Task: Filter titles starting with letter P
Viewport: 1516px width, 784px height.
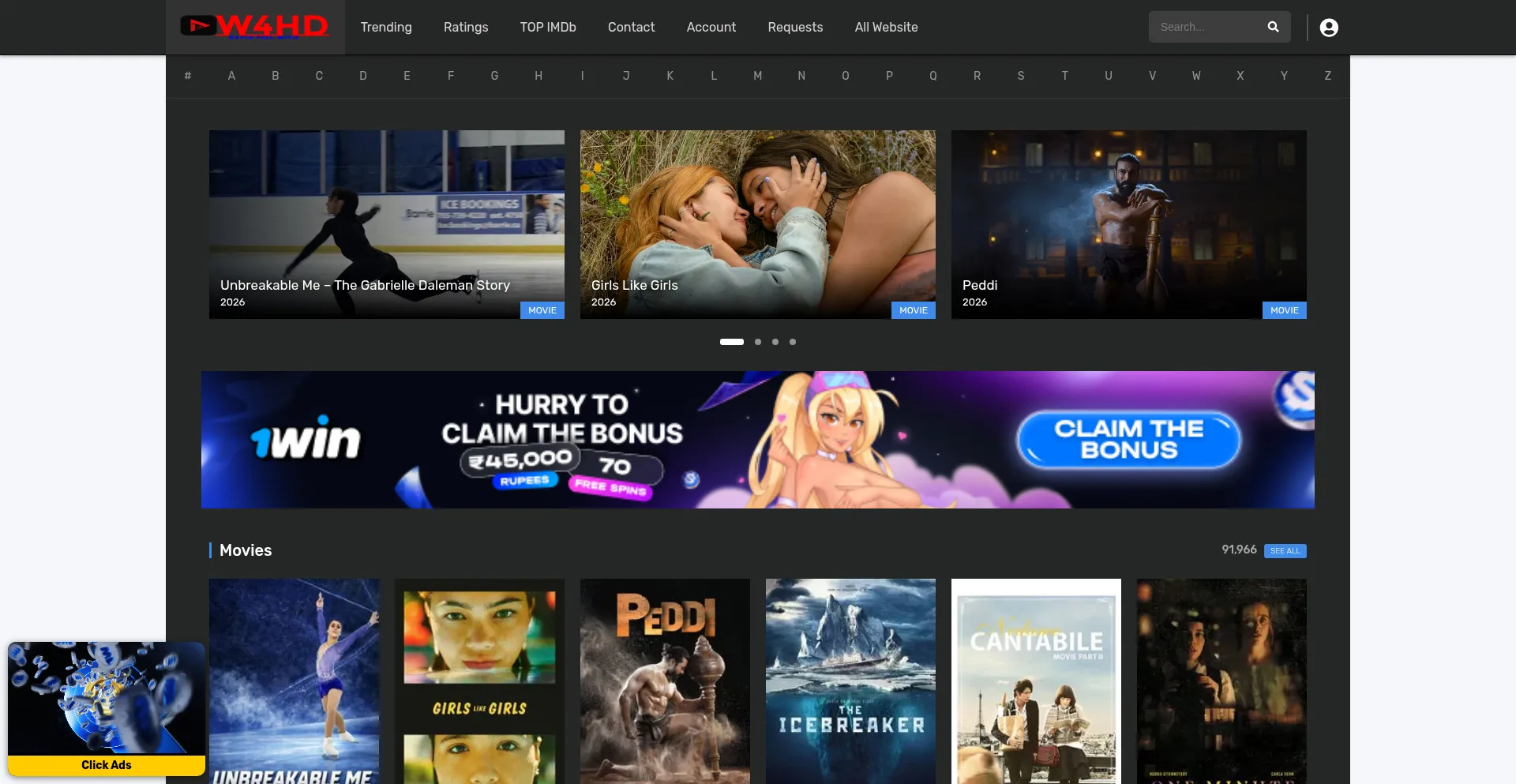Action: point(889,76)
